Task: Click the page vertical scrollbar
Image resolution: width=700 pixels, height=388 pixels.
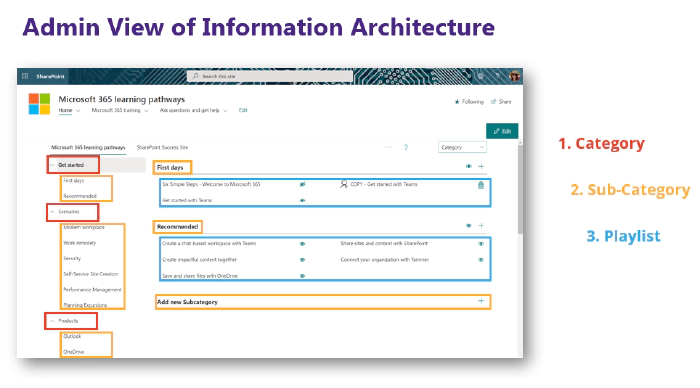Action: point(520,188)
